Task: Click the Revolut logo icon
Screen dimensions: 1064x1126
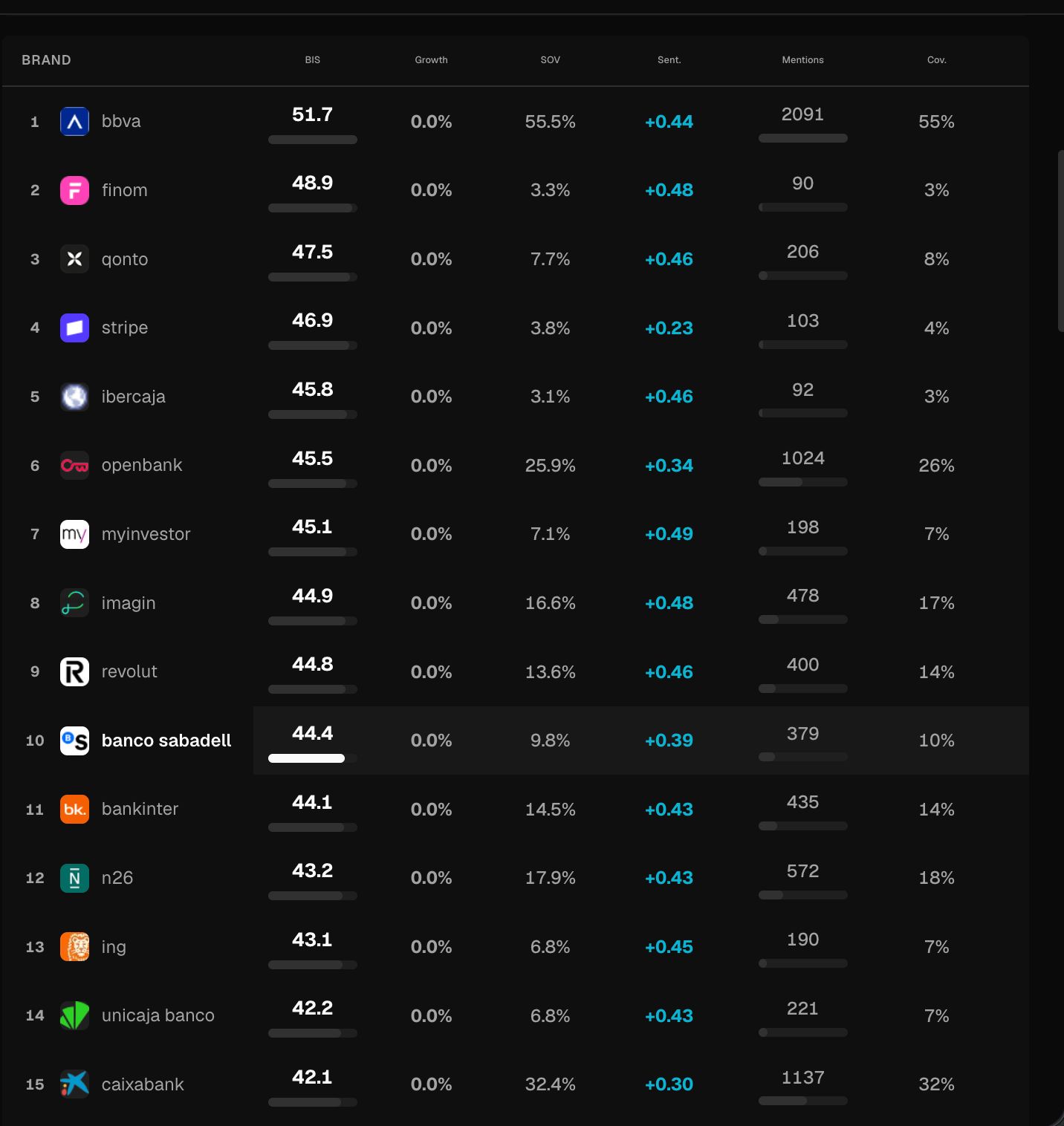Action: tap(74, 672)
